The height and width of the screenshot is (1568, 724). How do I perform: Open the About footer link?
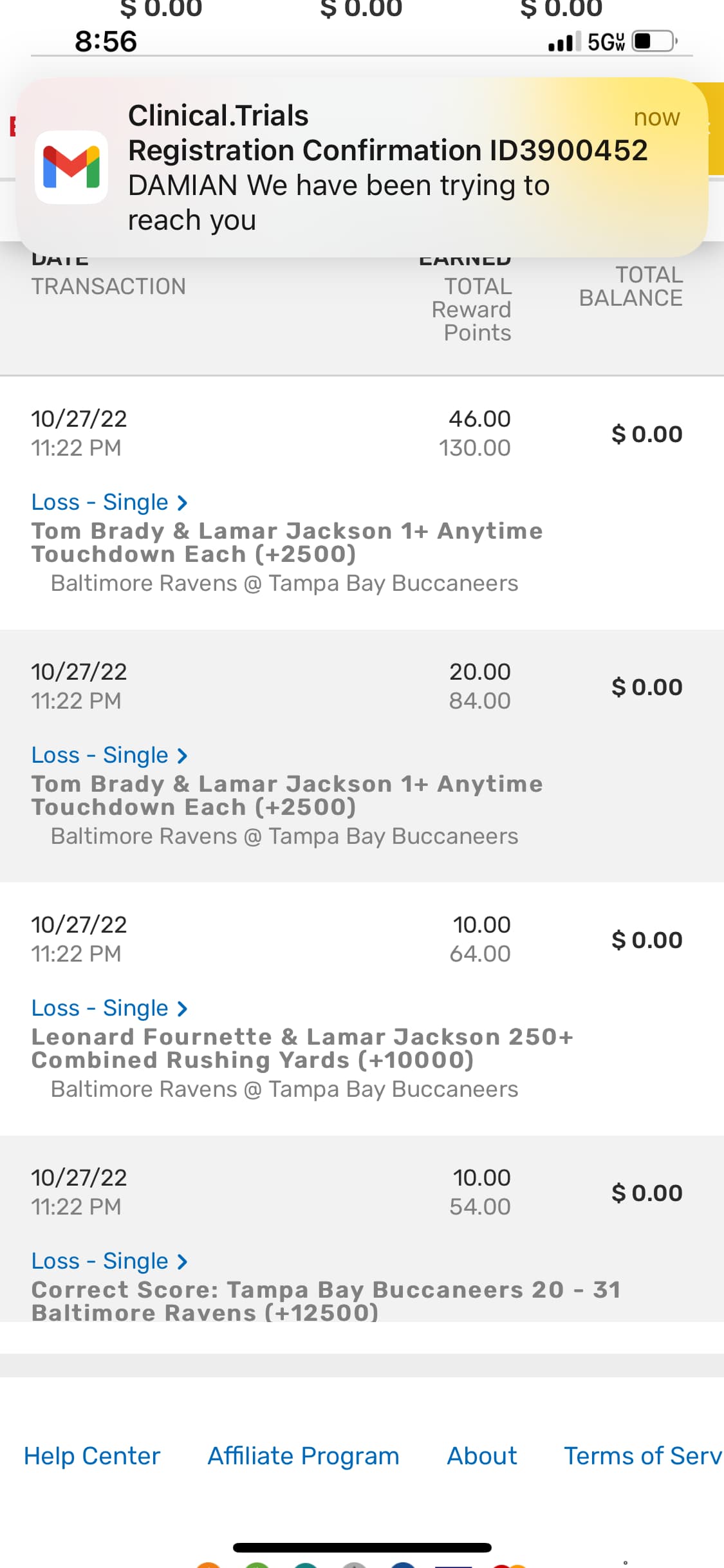(482, 1456)
